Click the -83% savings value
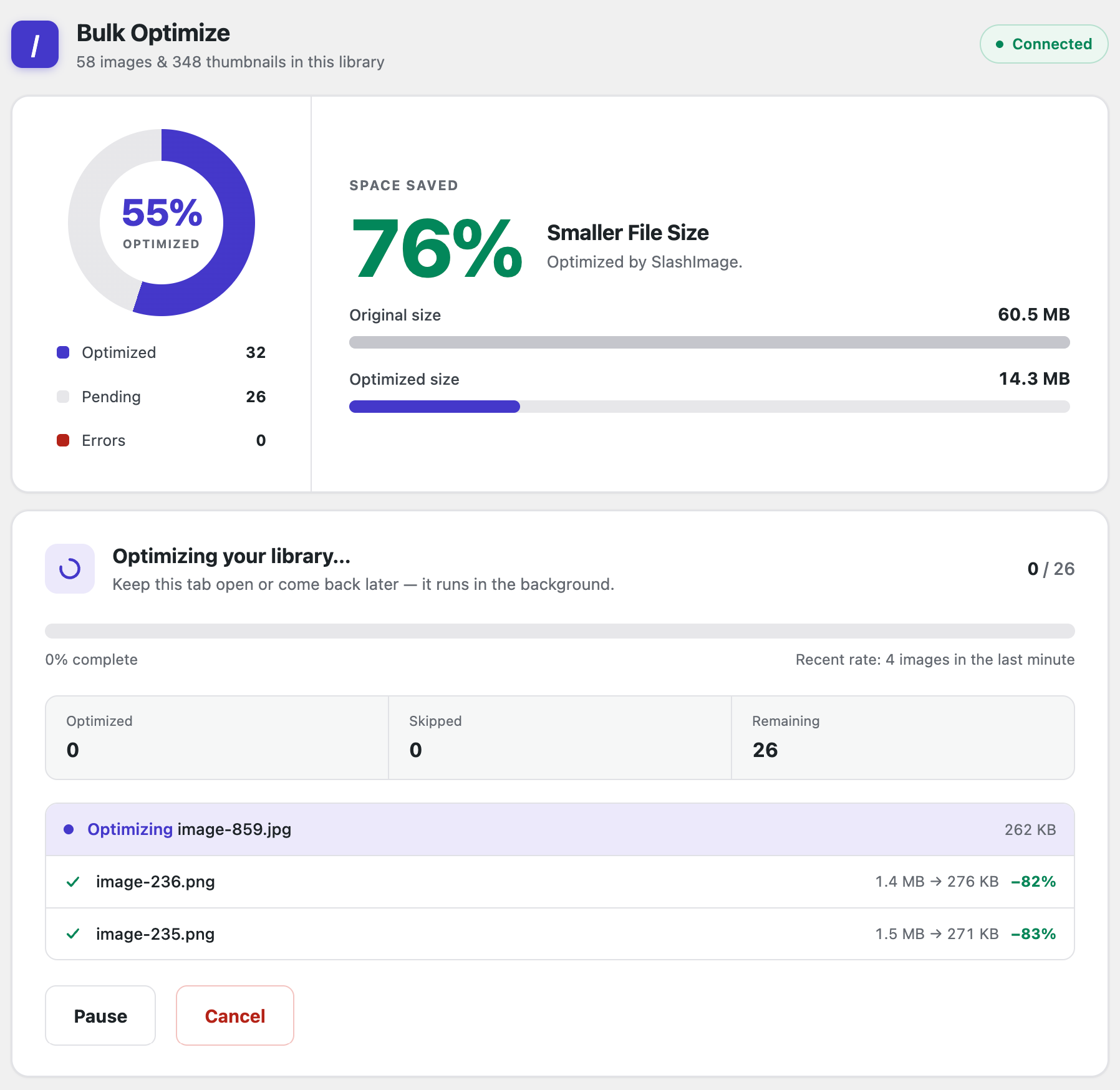The image size is (1120, 1090). 1034,934
